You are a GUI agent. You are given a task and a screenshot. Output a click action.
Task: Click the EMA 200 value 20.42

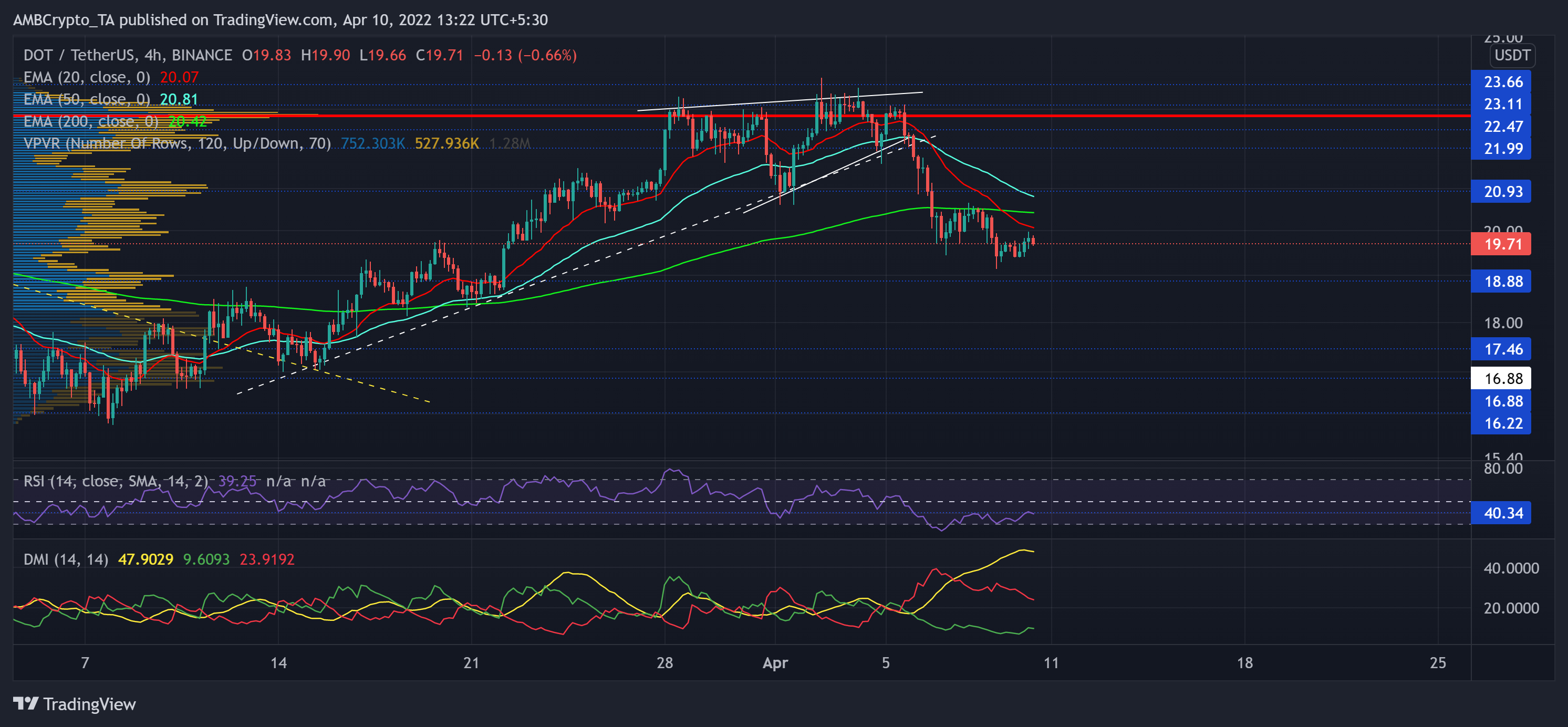[188, 121]
